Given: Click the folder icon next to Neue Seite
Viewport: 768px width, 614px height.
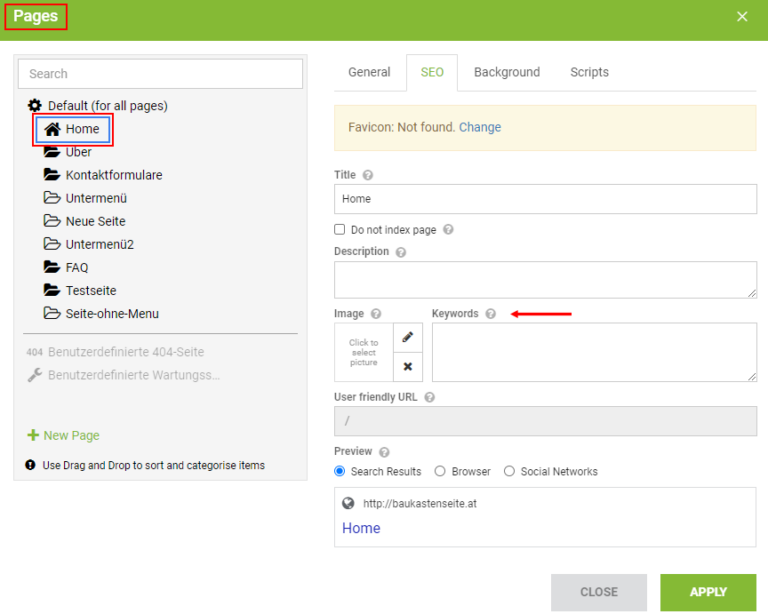Looking at the screenshot, I should (x=52, y=220).
